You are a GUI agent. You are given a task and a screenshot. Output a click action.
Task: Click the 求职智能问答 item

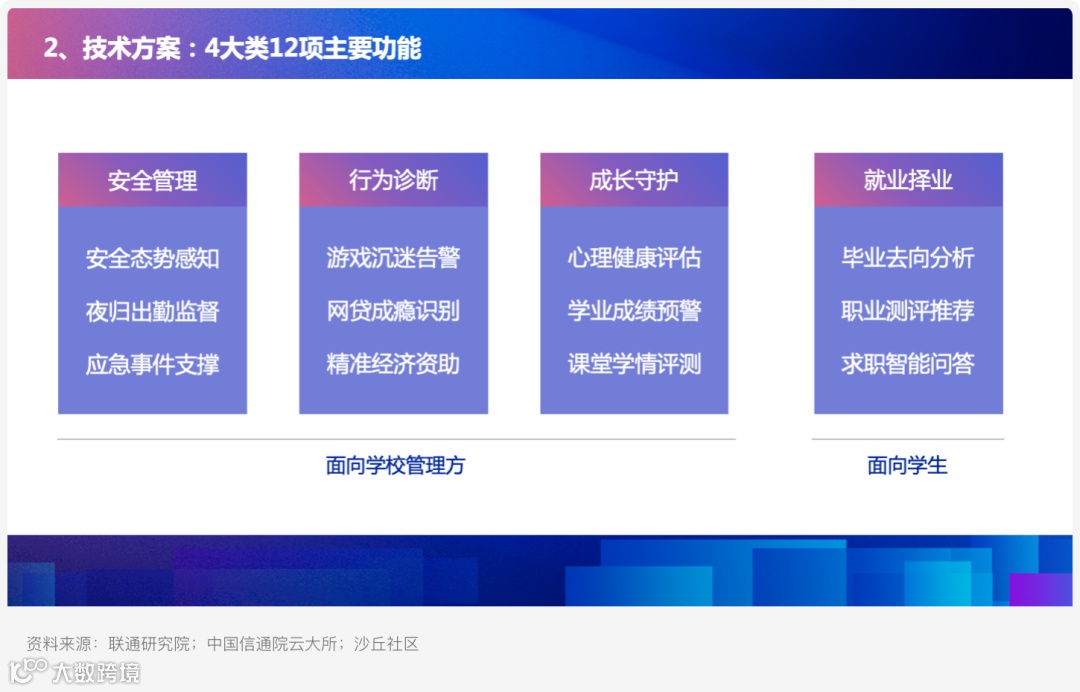(x=908, y=364)
